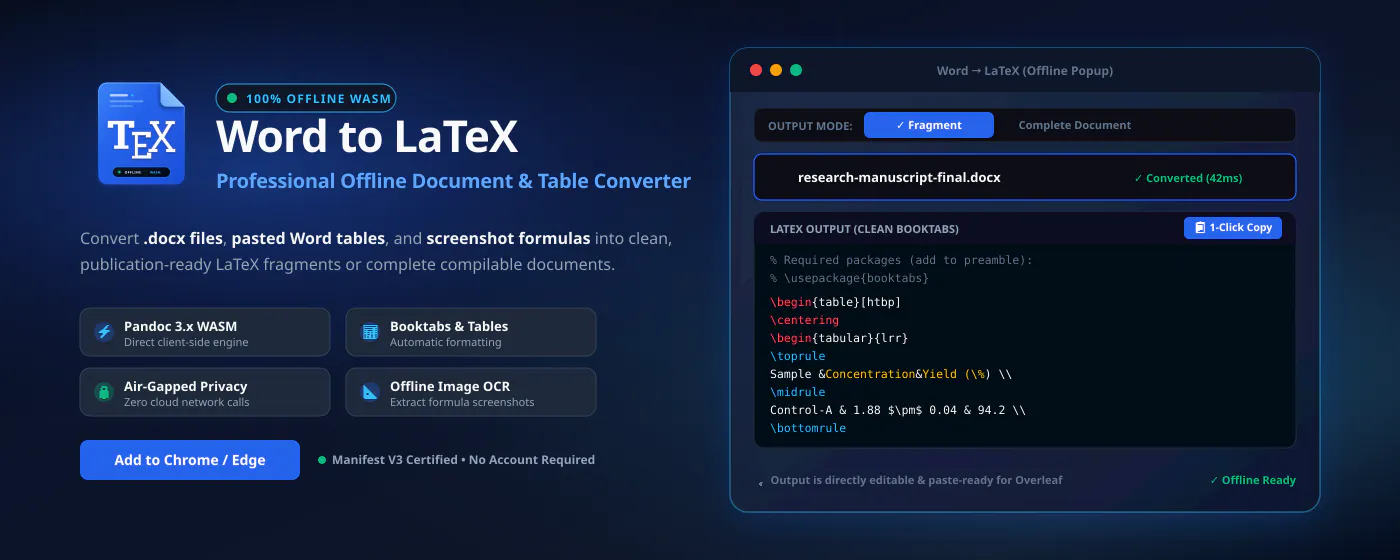Click the Offline Ready status text
This screenshot has width=1400, height=560.
coord(1253,480)
